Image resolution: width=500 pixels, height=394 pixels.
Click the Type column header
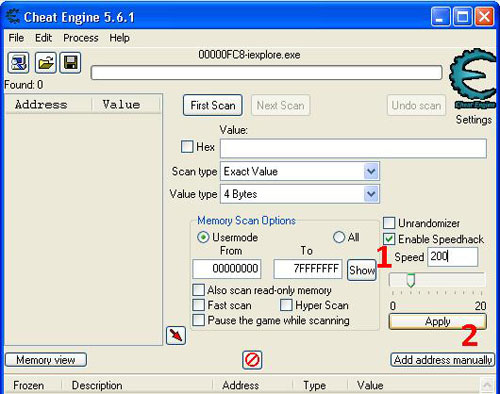320,385
